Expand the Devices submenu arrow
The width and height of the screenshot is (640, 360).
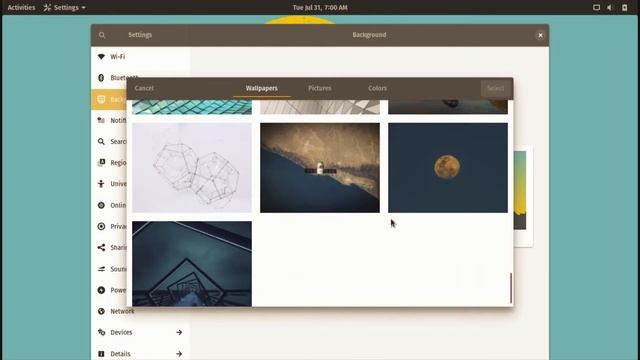coord(179,332)
